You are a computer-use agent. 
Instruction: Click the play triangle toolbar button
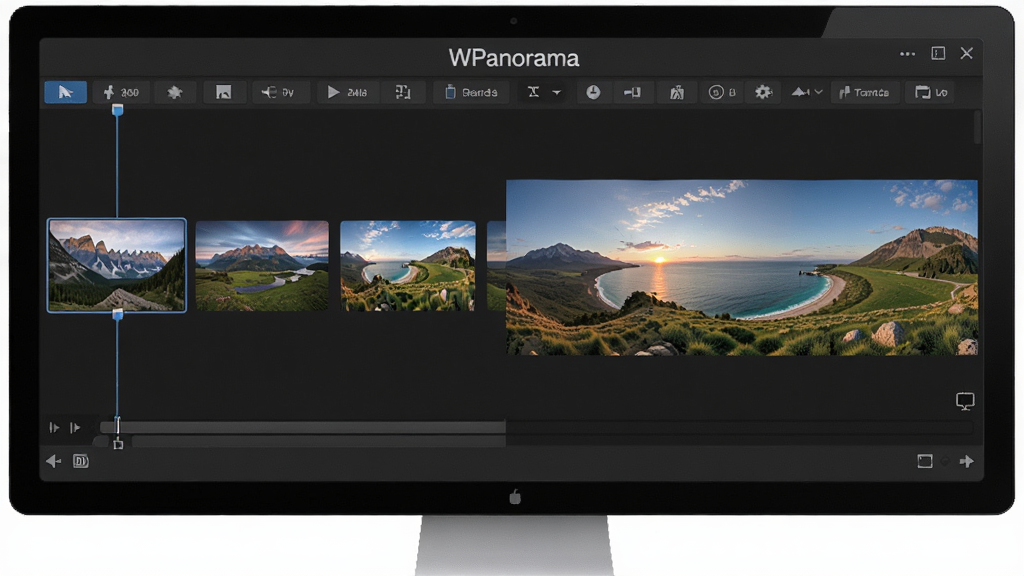347,92
